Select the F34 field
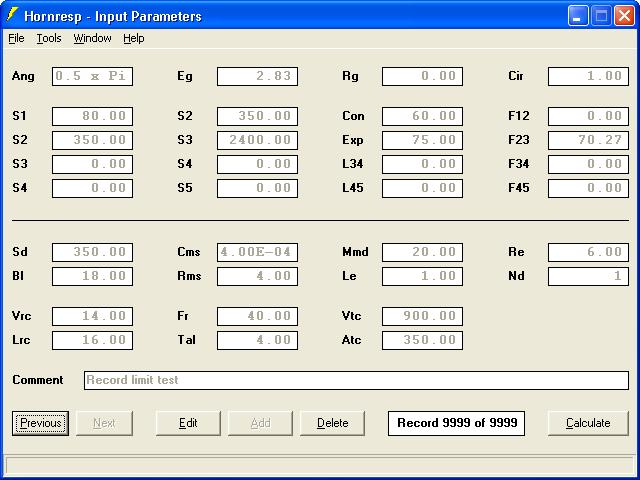640x480 pixels. 588,164
